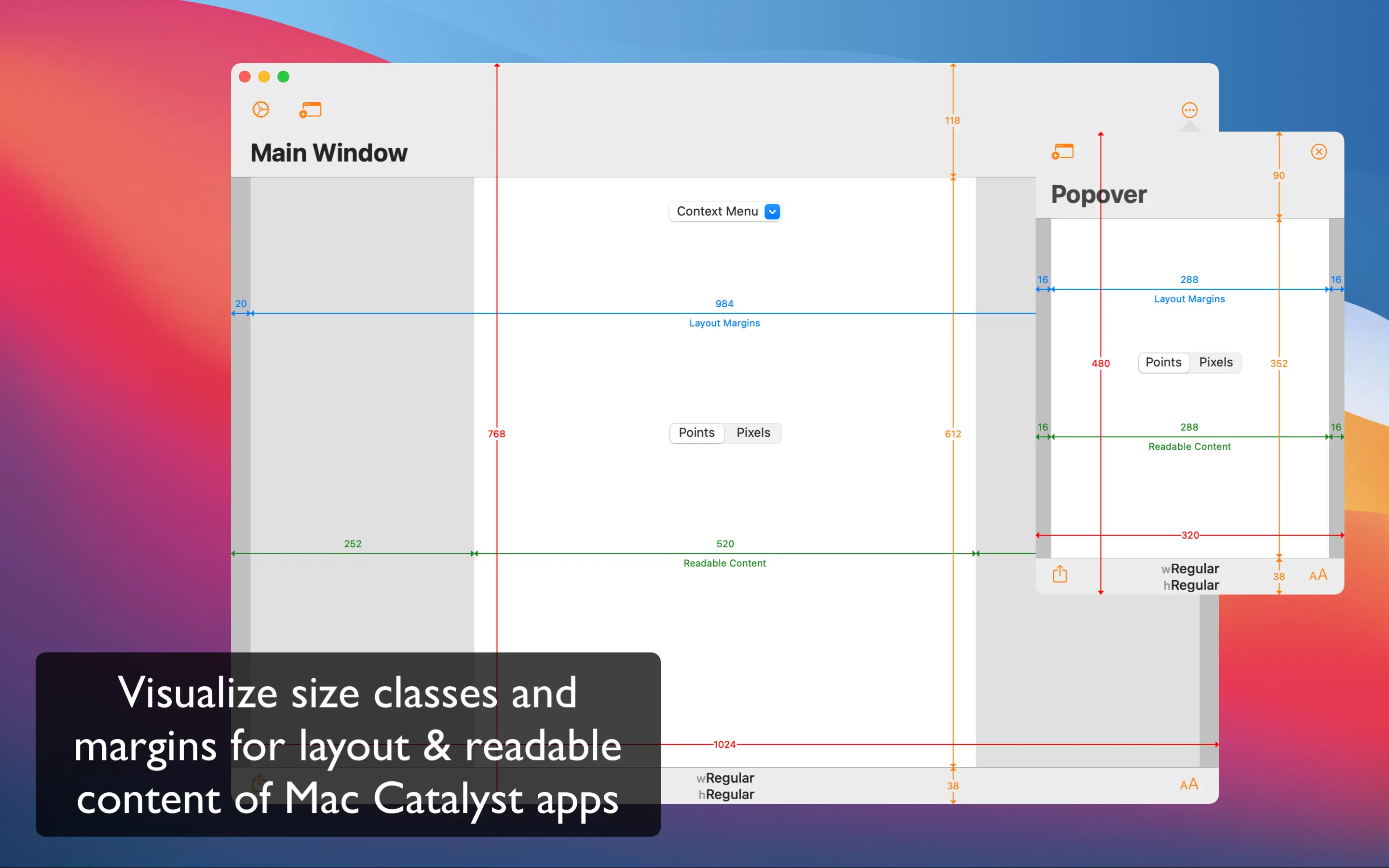
Task: Open the ellipsis more menu icon
Action: [x=1189, y=109]
